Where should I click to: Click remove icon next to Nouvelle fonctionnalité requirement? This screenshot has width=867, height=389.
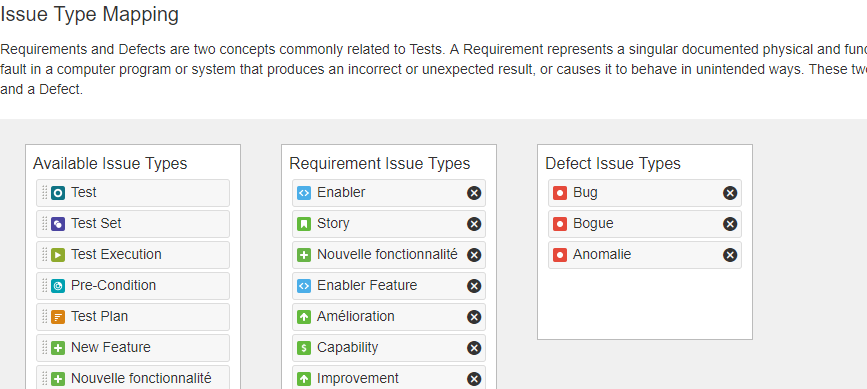click(474, 255)
